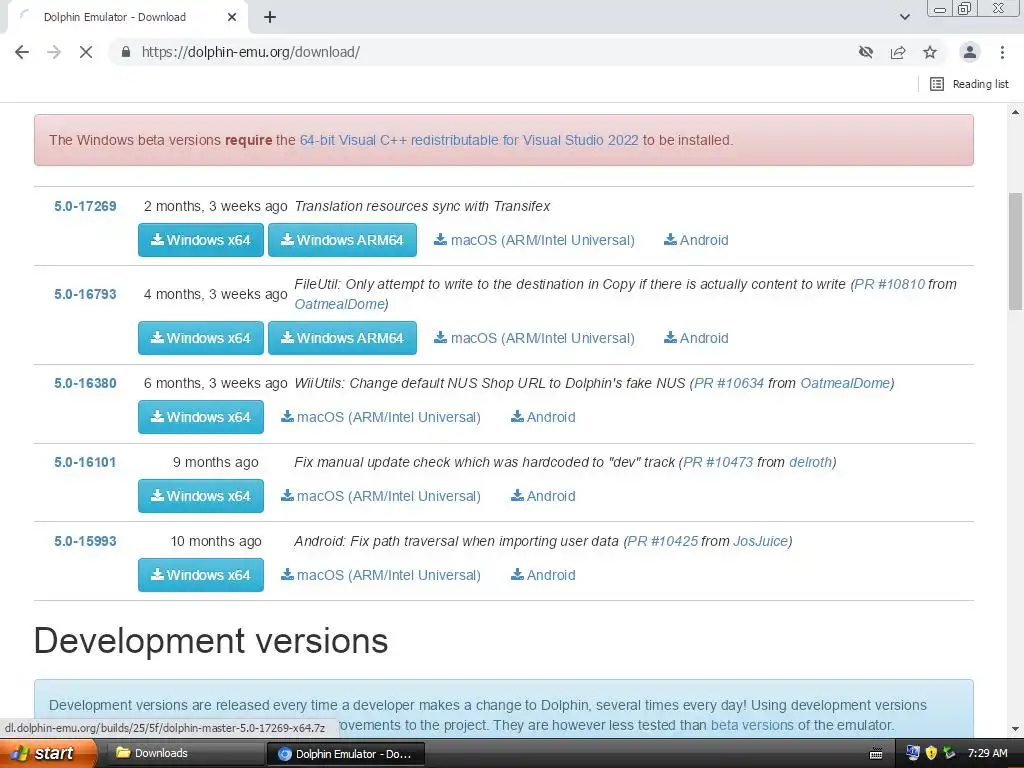1024x768 pixels.
Task: Download Android build for 5.0-16793
Action: [x=696, y=338]
